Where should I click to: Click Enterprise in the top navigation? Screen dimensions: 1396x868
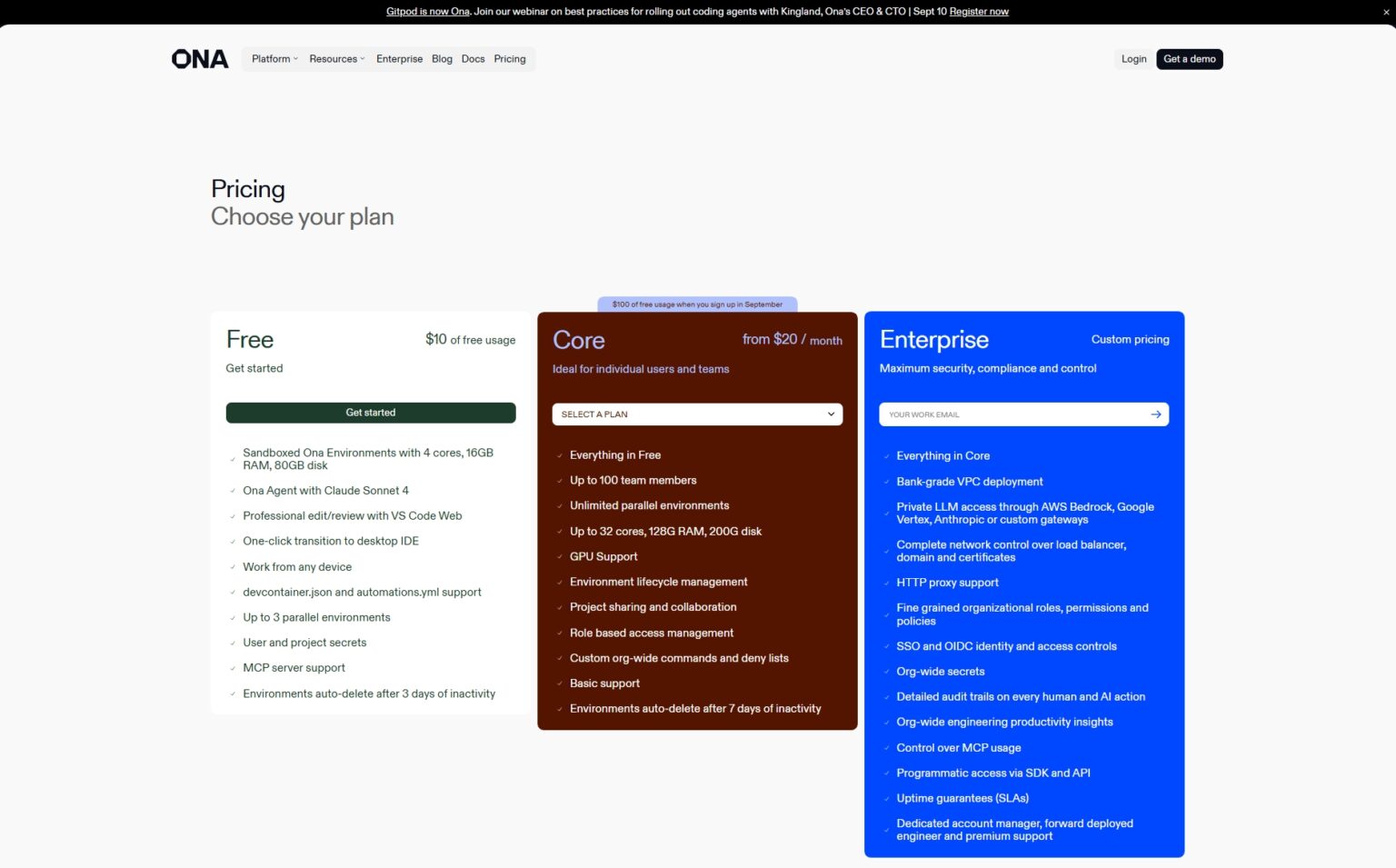pyautogui.click(x=399, y=58)
